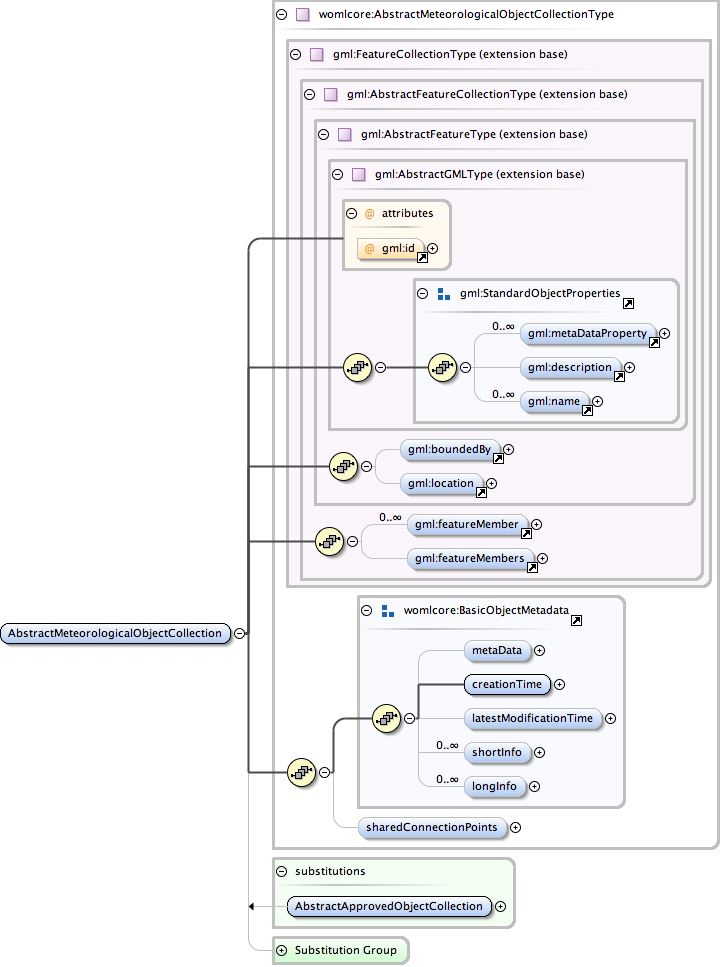Collapse womlcore:BasicObjectMetadata group
The image size is (720, 967).
[x=366, y=611]
